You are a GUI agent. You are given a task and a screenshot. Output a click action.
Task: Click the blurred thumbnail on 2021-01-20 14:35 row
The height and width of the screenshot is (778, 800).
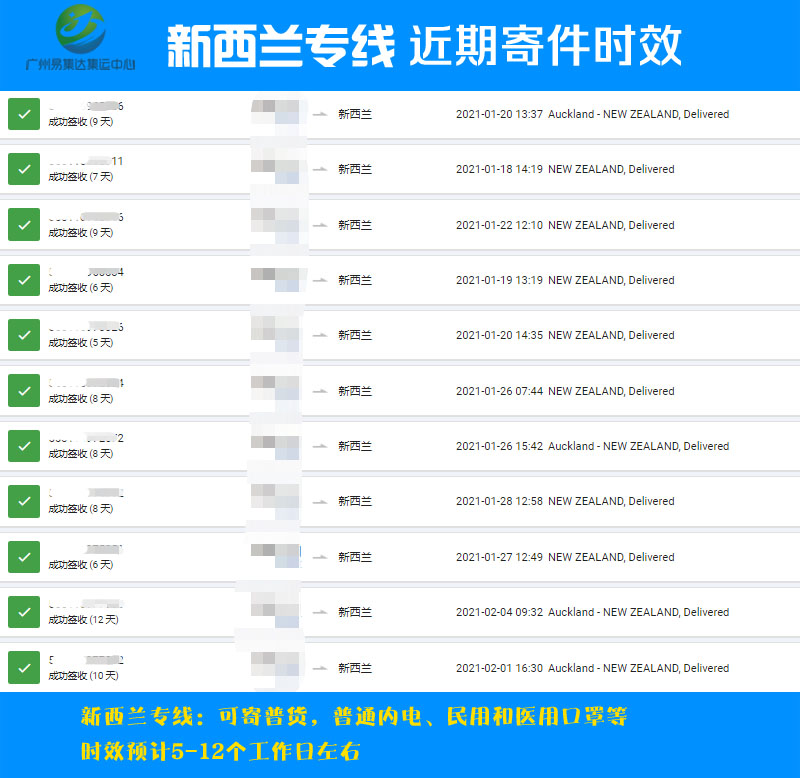tap(275, 335)
